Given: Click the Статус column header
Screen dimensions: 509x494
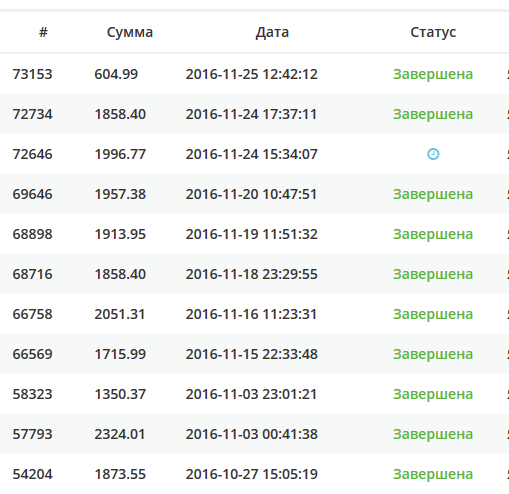Looking at the screenshot, I should tap(433, 32).
